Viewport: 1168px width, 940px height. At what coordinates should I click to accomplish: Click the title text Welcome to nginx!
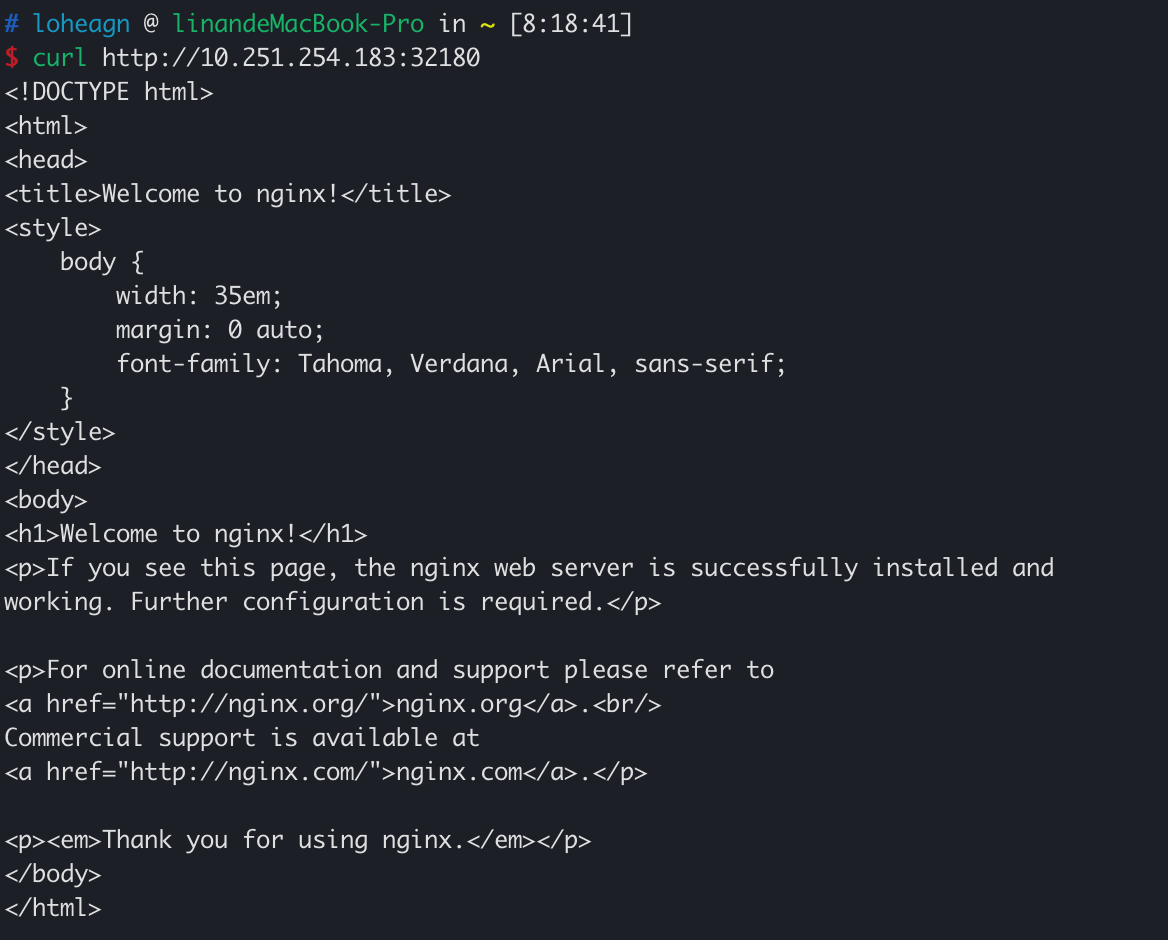220,194
